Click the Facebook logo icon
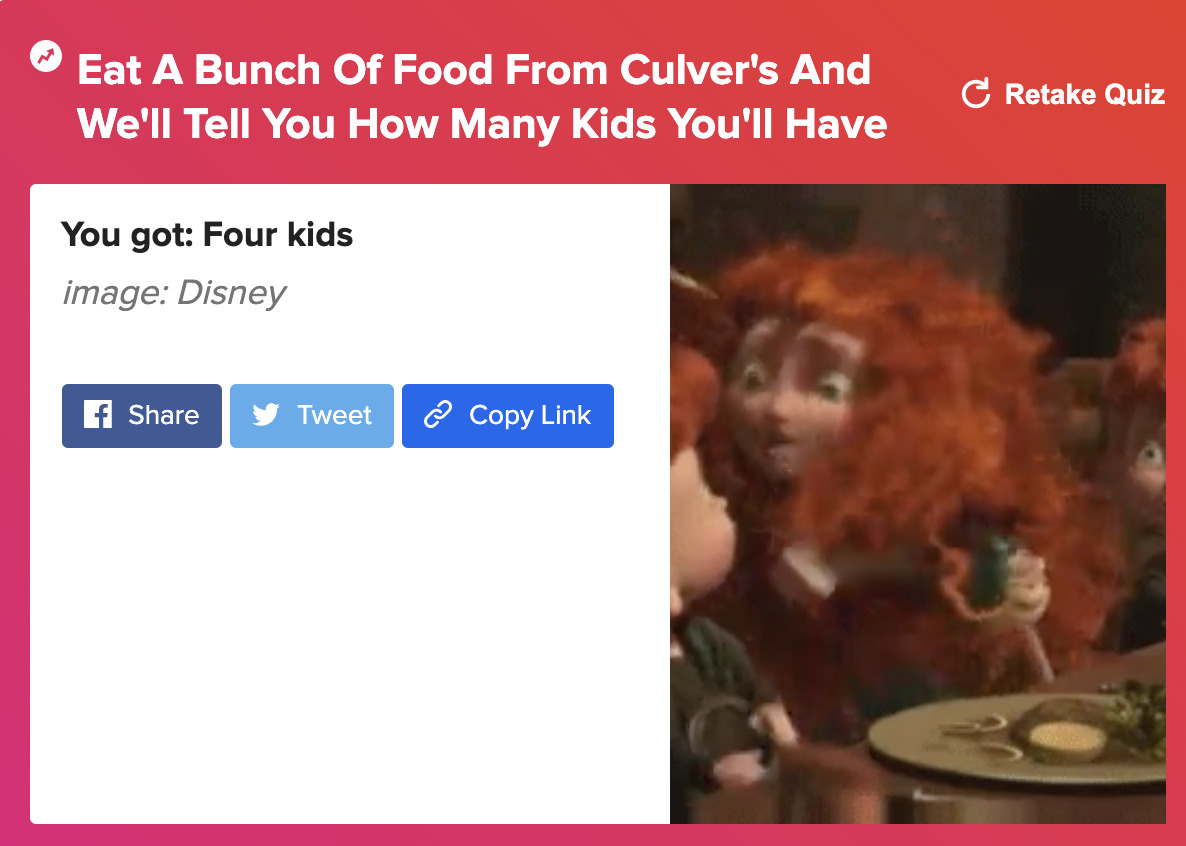The image size is (1186, 846). (98, 415)
